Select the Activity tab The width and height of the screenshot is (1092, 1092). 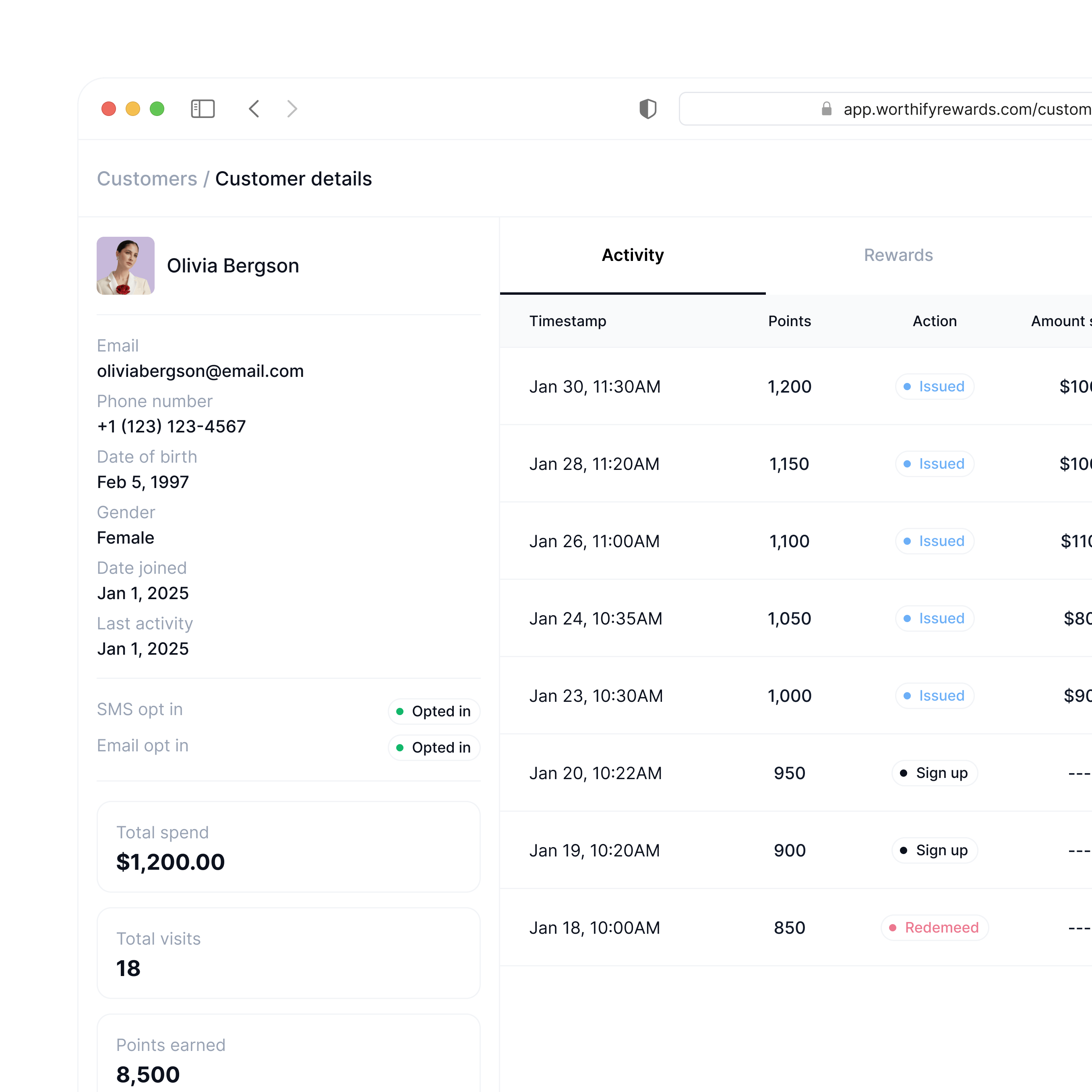(633, 255)
